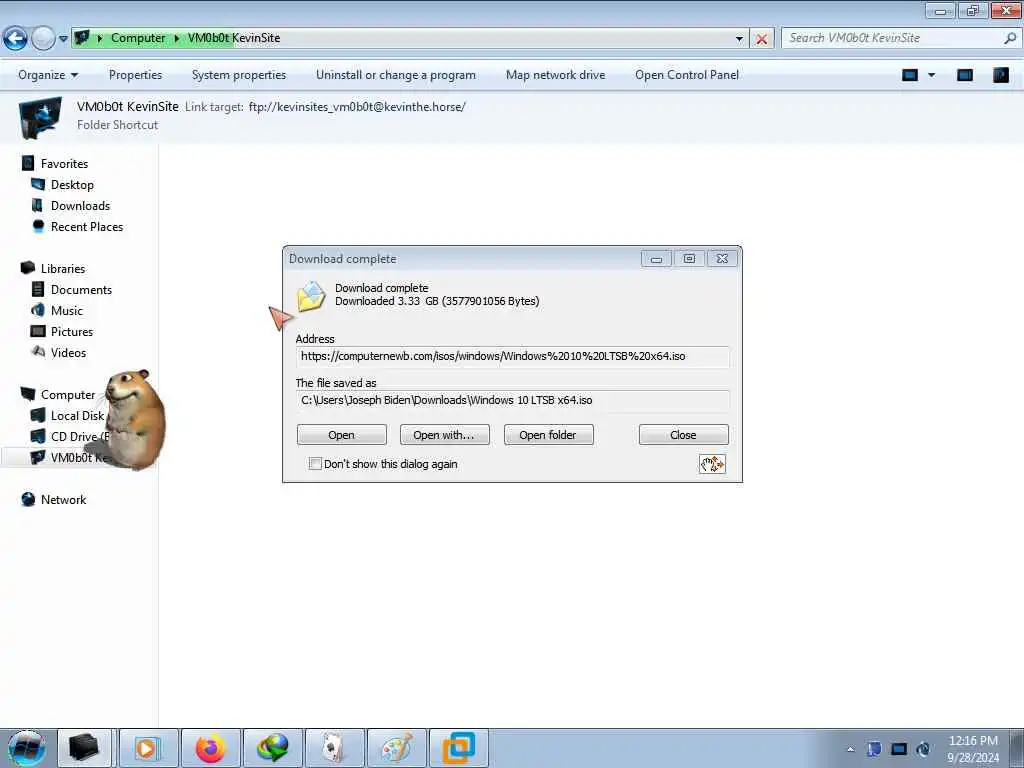Open the view options dropdown arrow
This screenshot has width=1024, height=768.
[x=932, y=75]
